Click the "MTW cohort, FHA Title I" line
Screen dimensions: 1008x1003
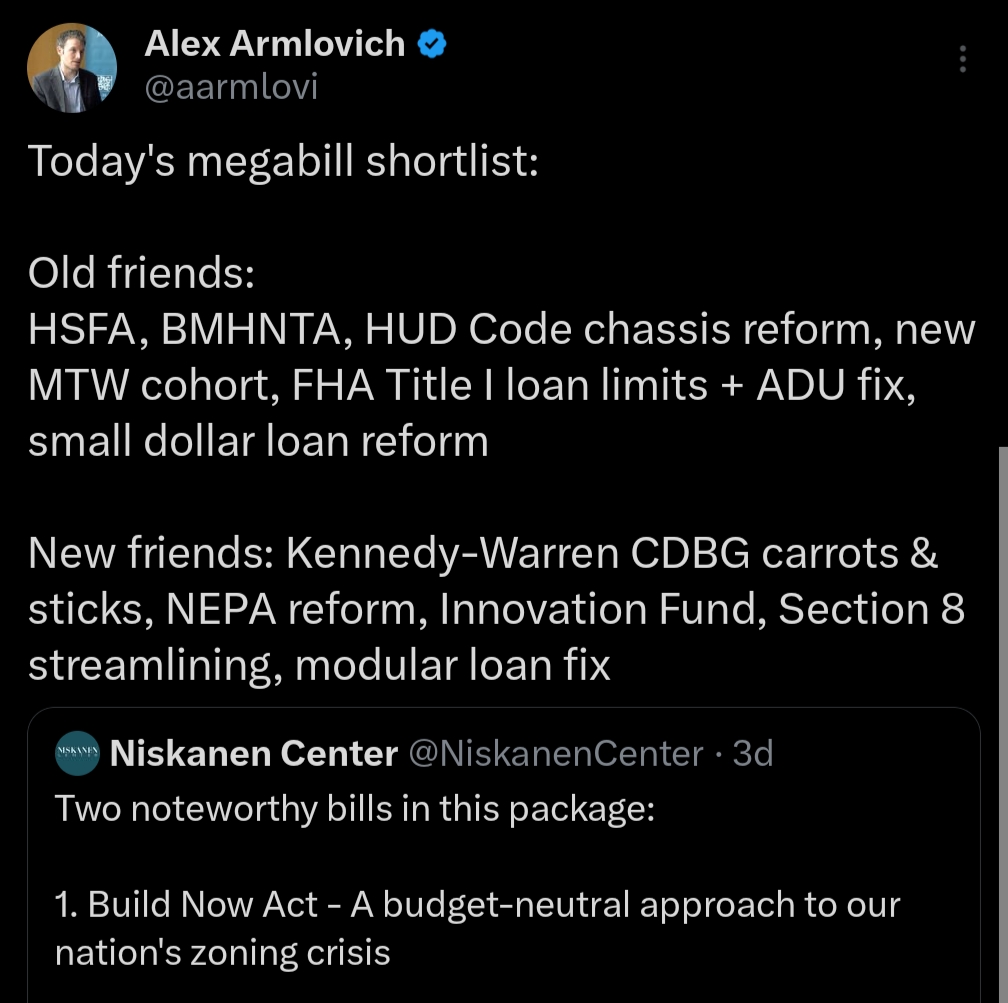(x=470, y=385)
